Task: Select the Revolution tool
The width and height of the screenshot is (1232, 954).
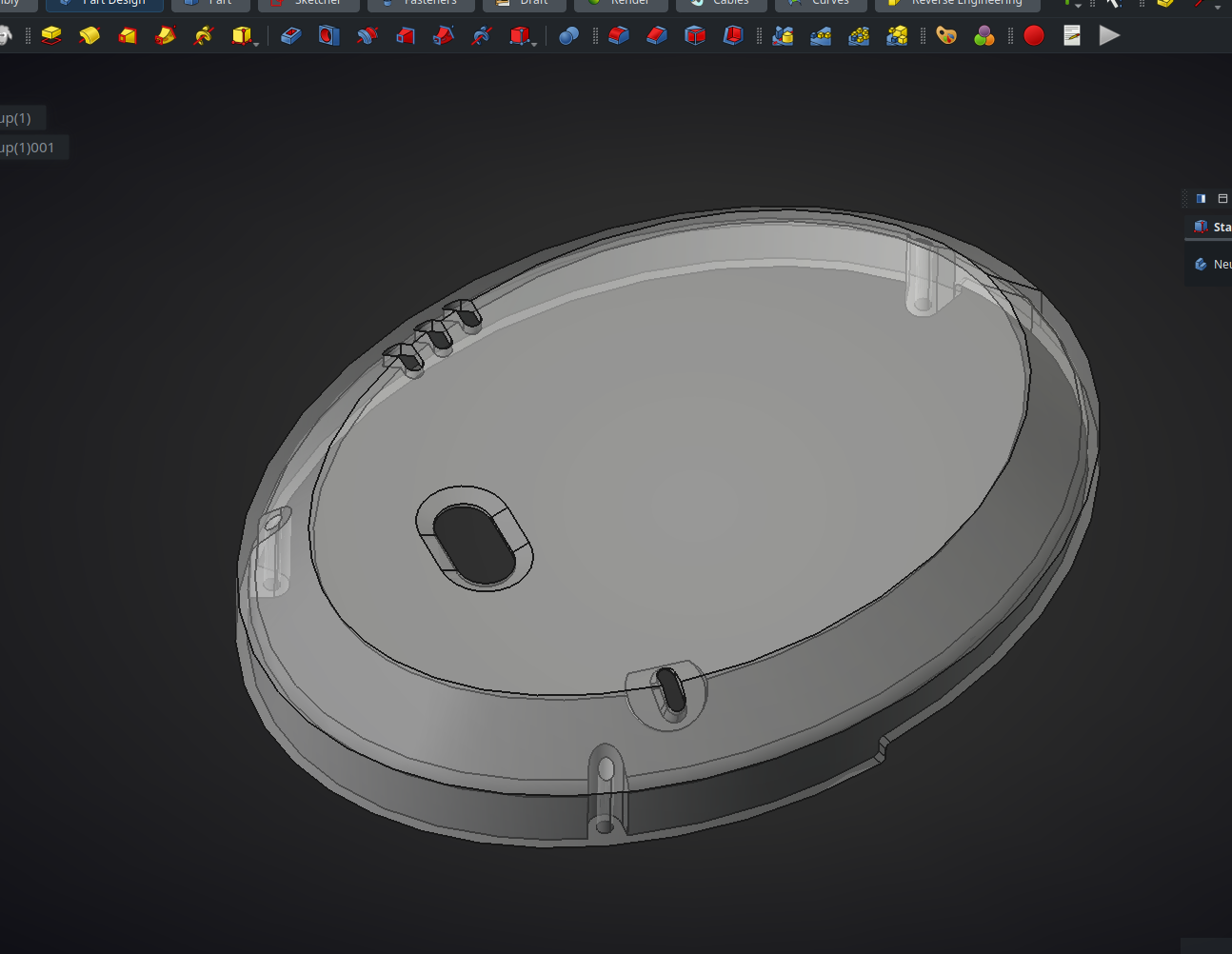Action: click(89, 36)
